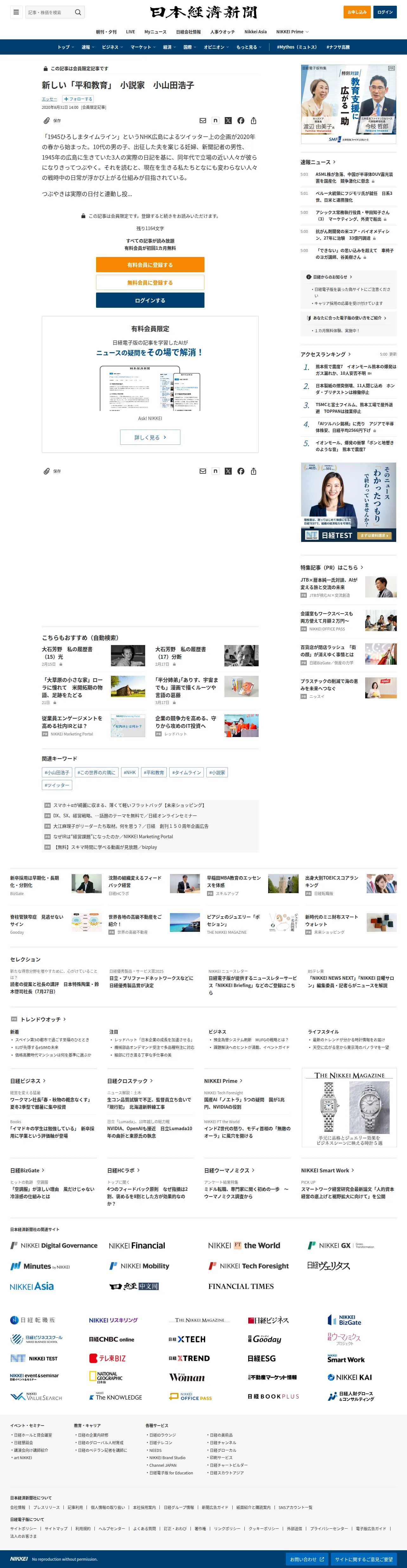Click the お問い合わせ button in the footer
This screenshot has height=1568, width=407.
tap(307, 1559)
